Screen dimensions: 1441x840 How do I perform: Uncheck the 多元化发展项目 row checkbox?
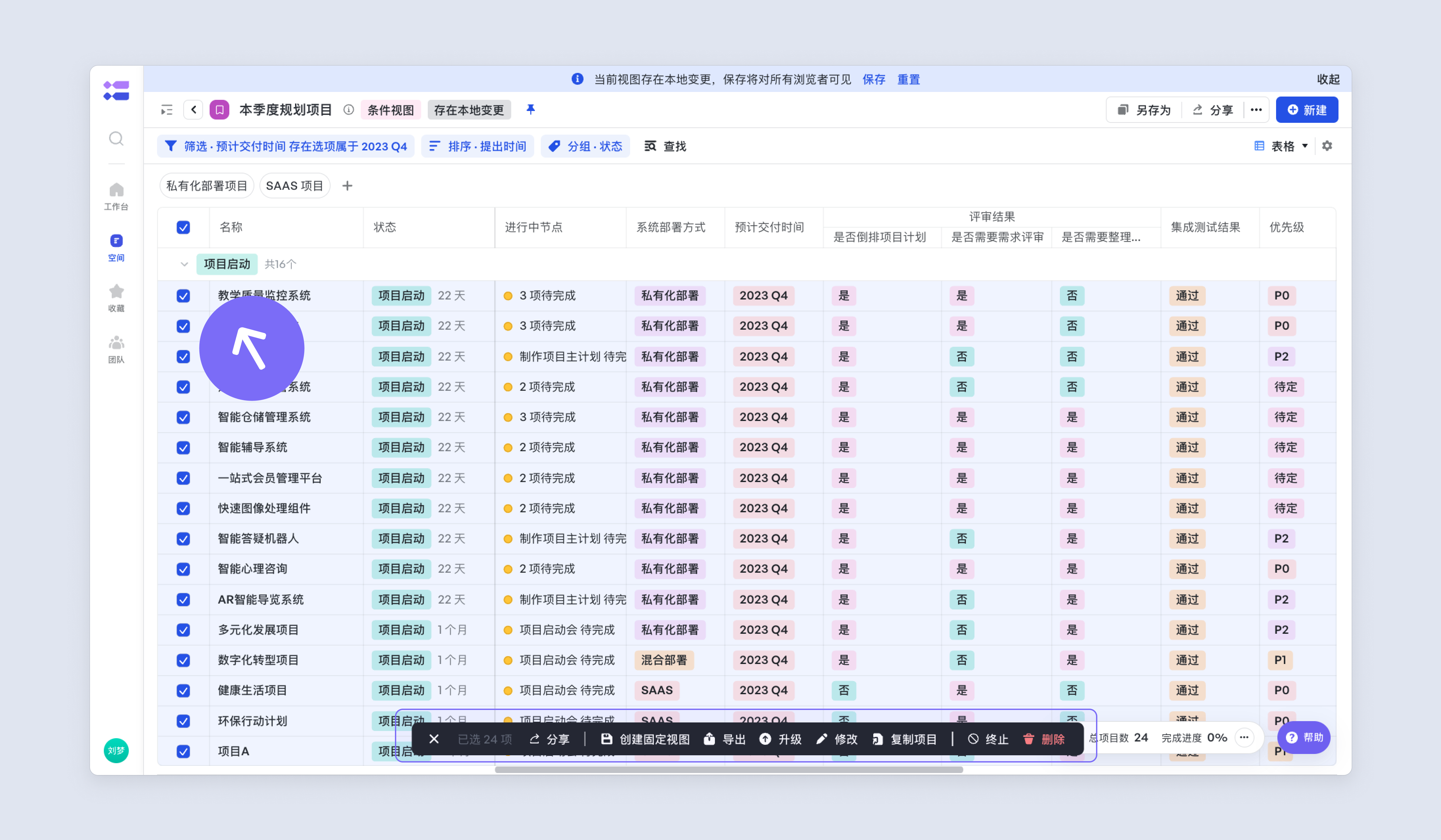(183, 630)
